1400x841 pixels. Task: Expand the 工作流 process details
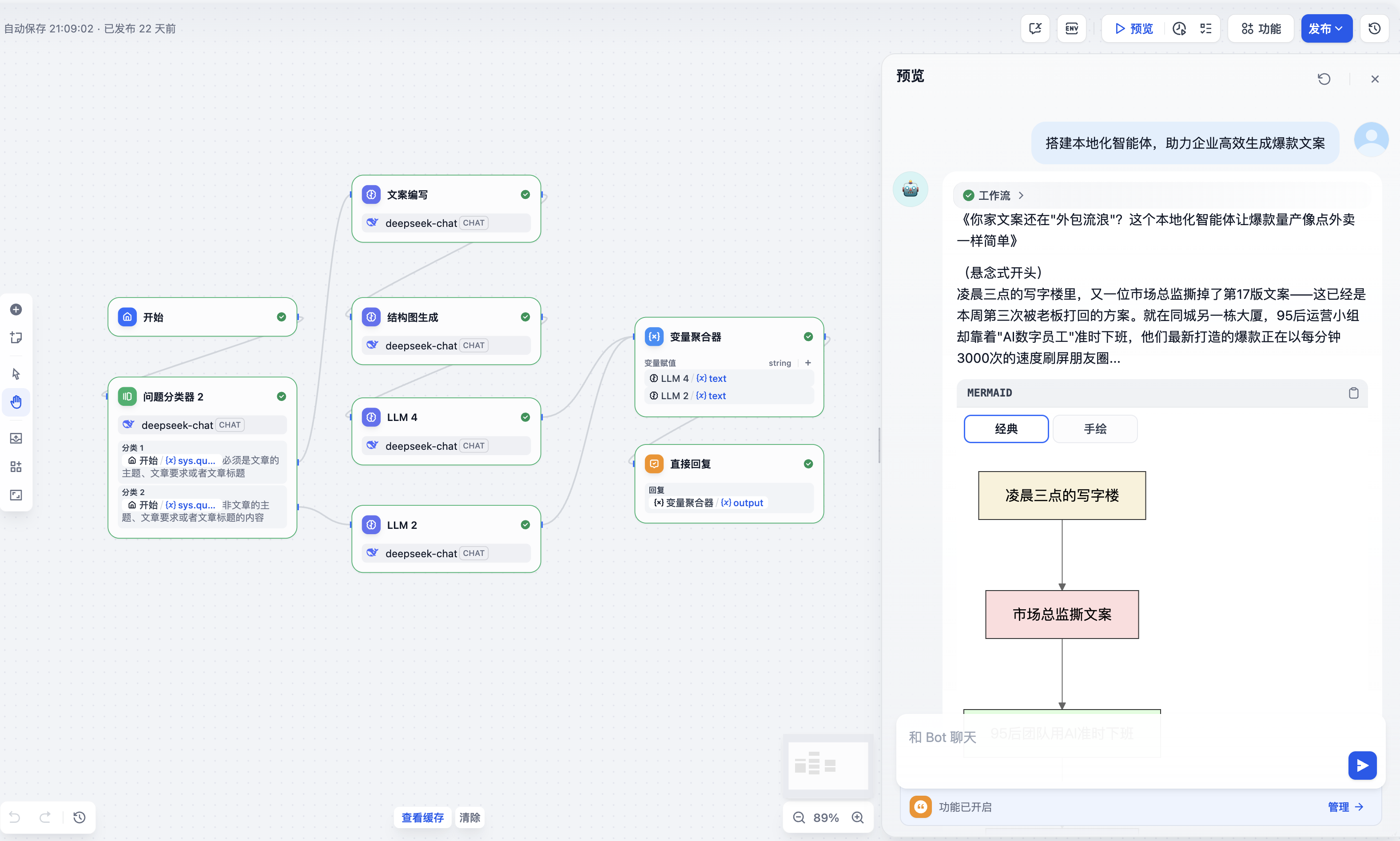pyautogui.click(x=994, y=195)
